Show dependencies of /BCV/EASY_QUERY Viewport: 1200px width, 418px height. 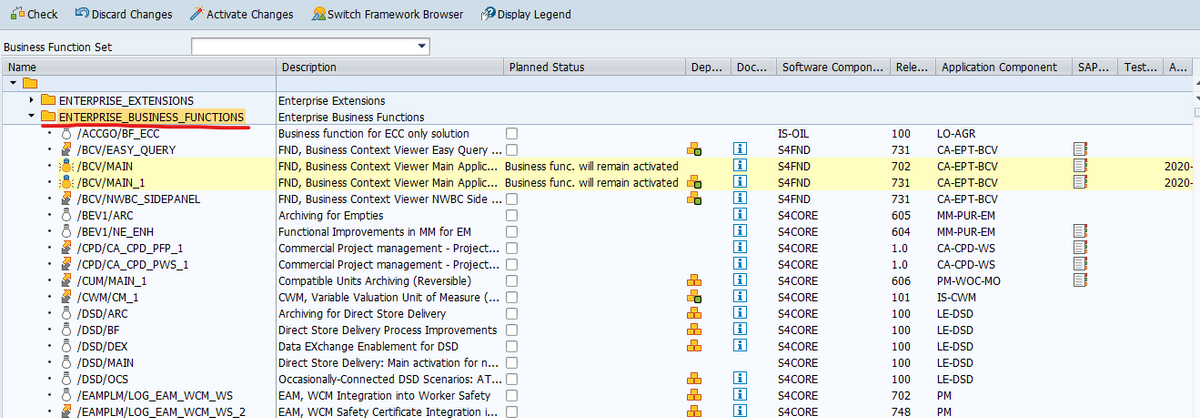[x=694, y=150]
